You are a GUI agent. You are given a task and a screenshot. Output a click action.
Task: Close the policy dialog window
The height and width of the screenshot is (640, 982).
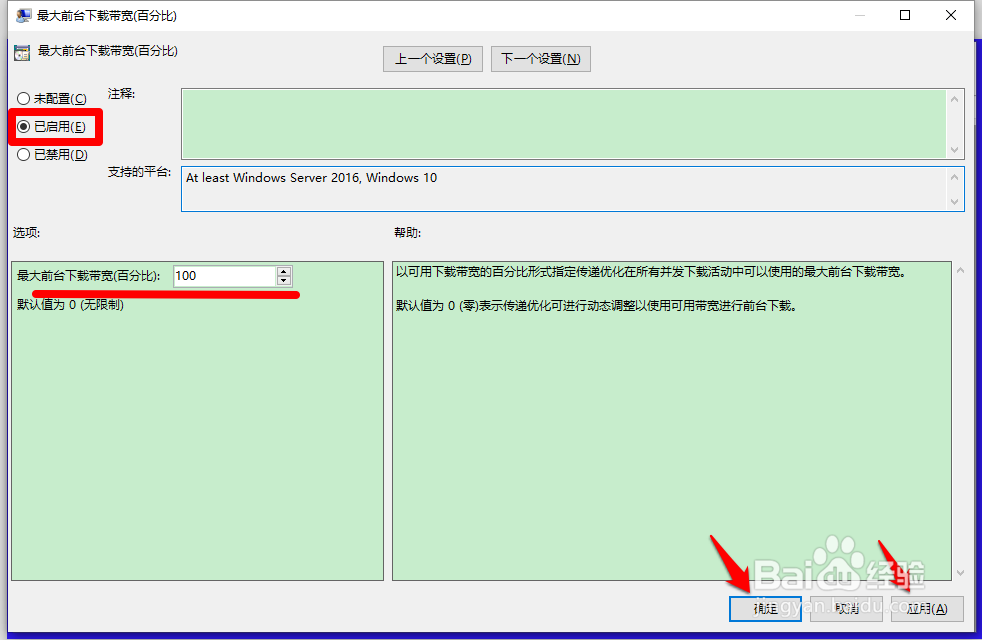coord(951,15)
